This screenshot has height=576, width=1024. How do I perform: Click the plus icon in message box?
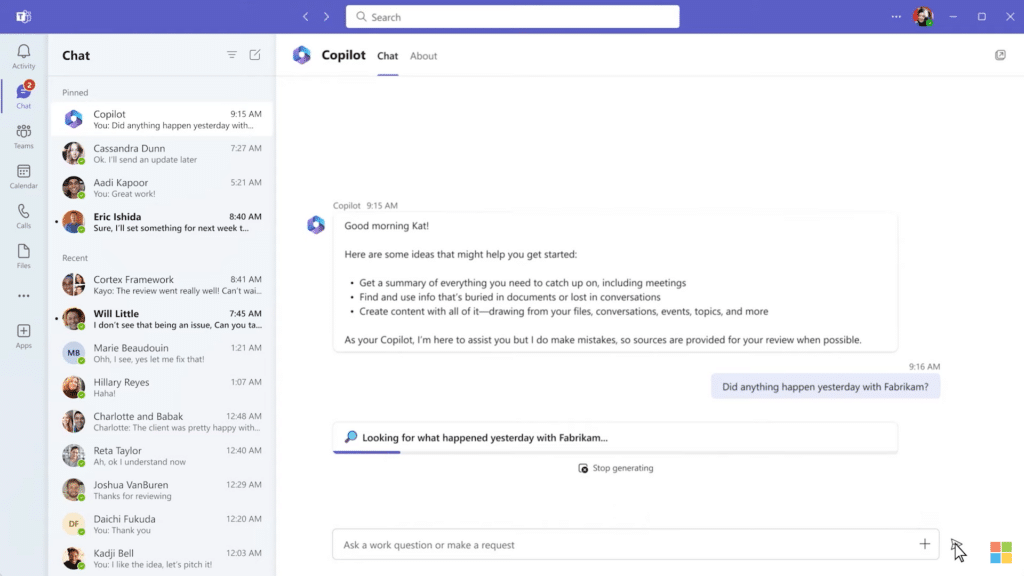(x=924, y=544)
